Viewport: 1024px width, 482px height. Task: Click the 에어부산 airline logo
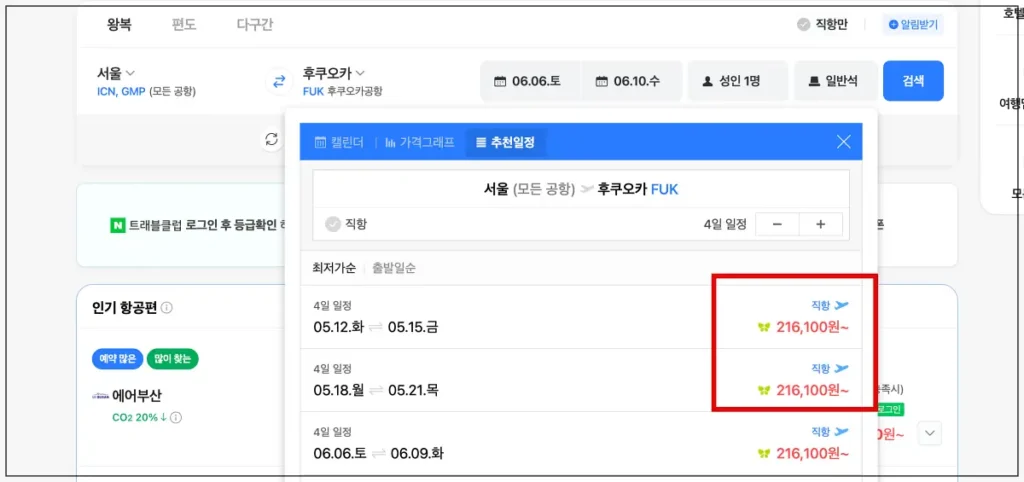tap(101, 396)
